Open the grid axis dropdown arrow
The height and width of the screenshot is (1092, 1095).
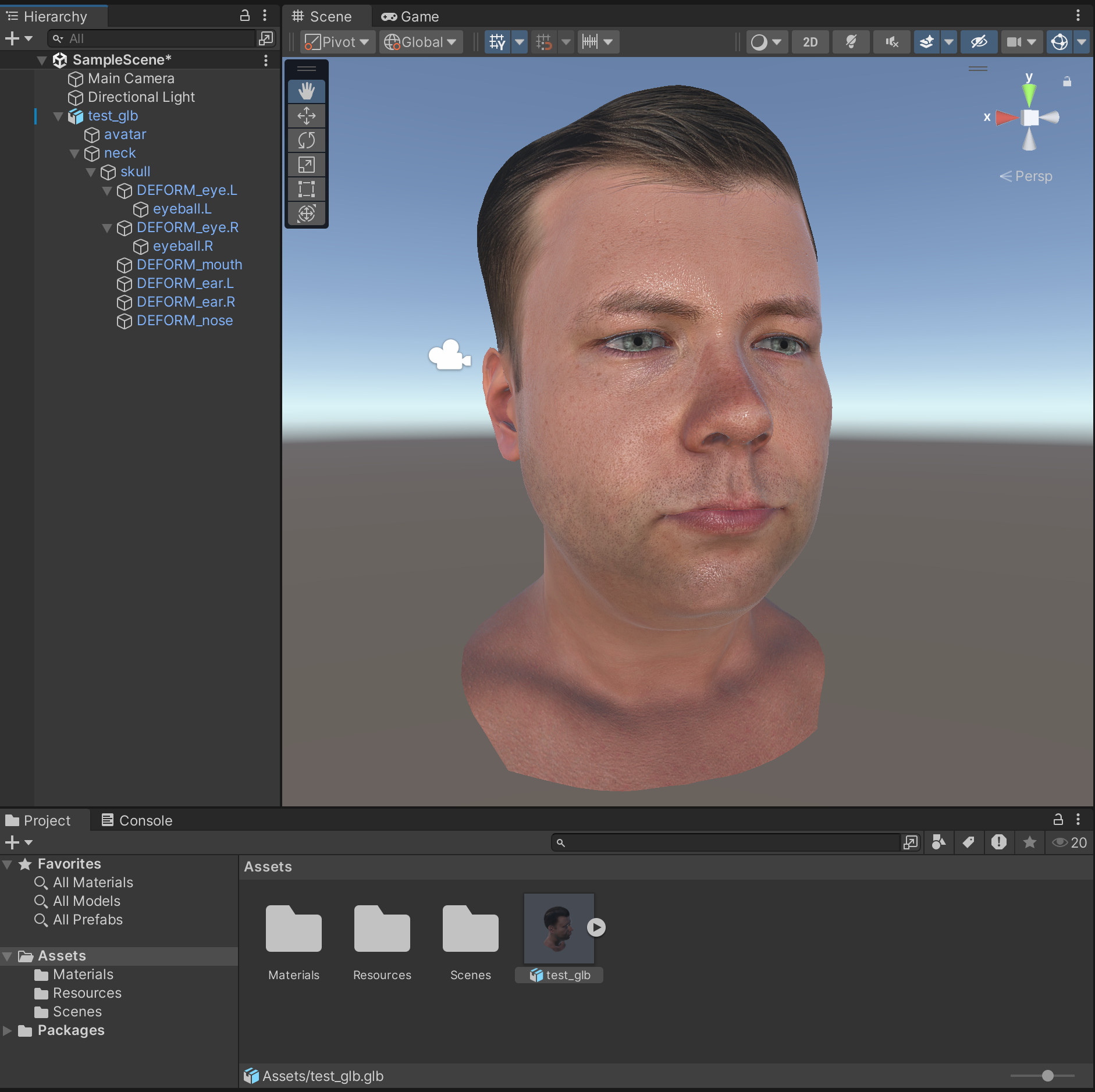tap(520, 42)
